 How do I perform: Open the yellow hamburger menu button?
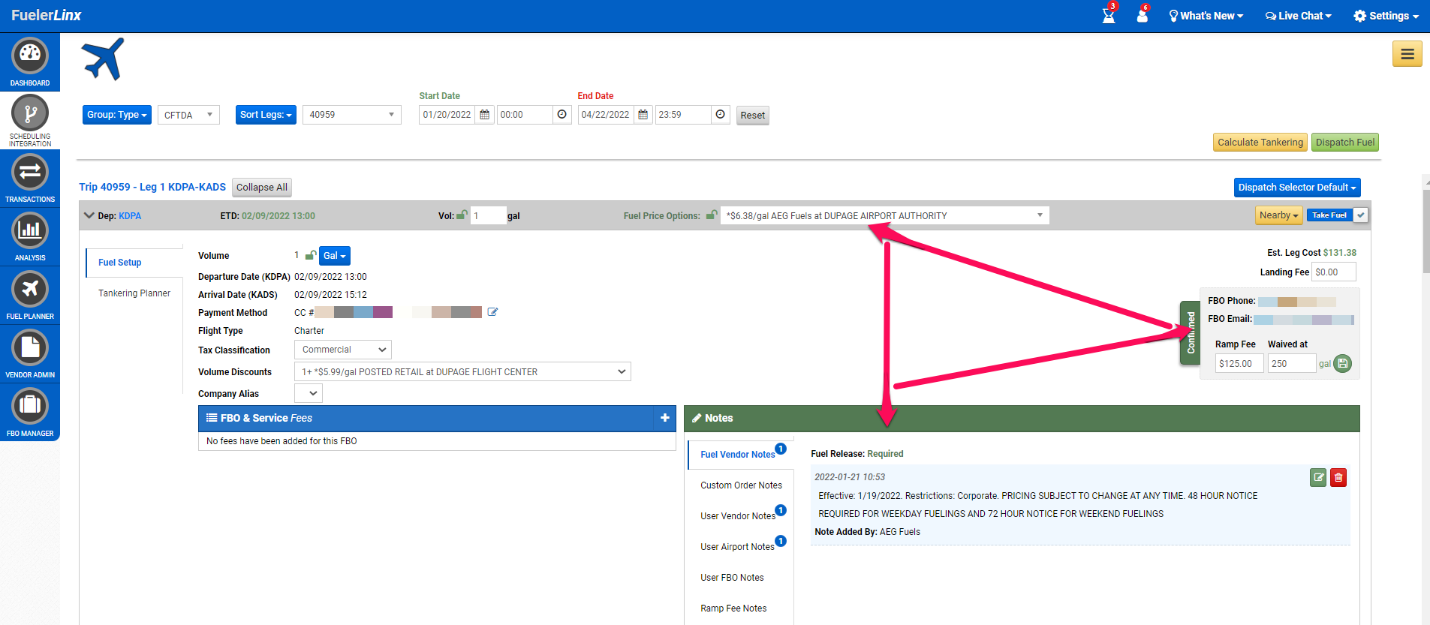pyautogui.click(x=1407, y=54)
